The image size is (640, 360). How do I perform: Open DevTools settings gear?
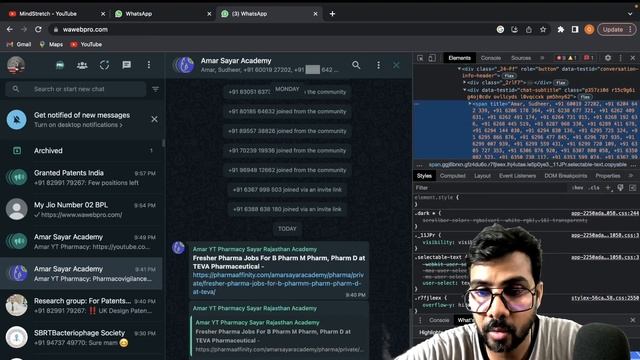tap(608, 58)
